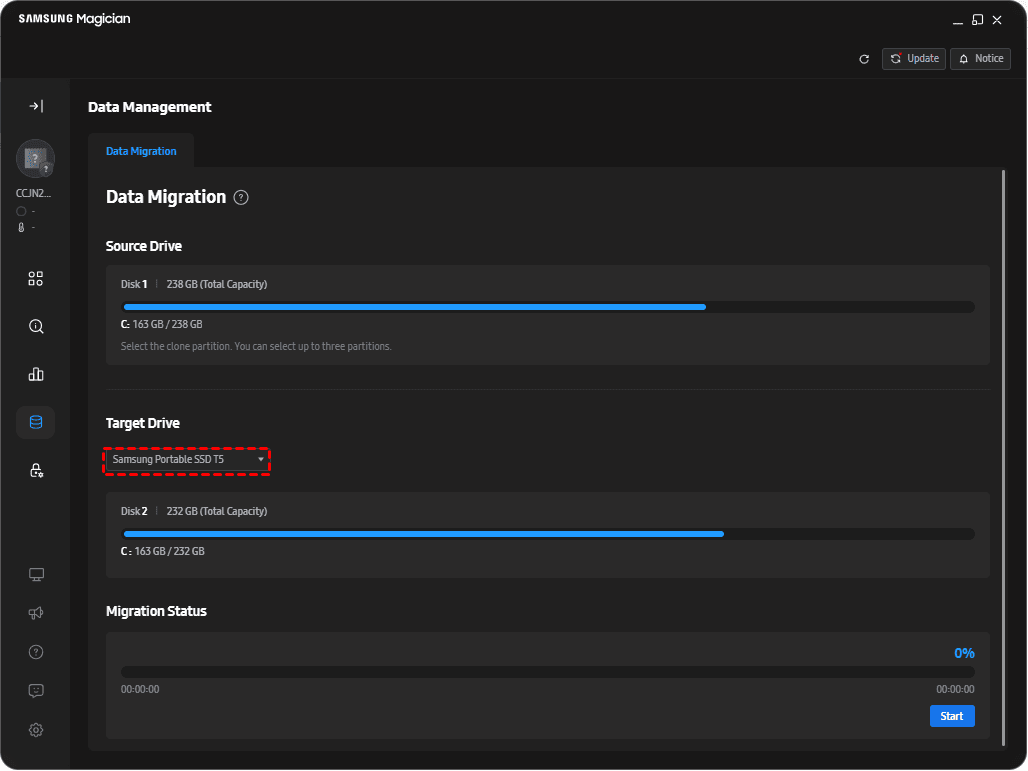Expand the Samsung Portable SSD T5 dropdown
Image resolution: width=1028 pixels, height=771 pixels.
click(x=187, y=460)
